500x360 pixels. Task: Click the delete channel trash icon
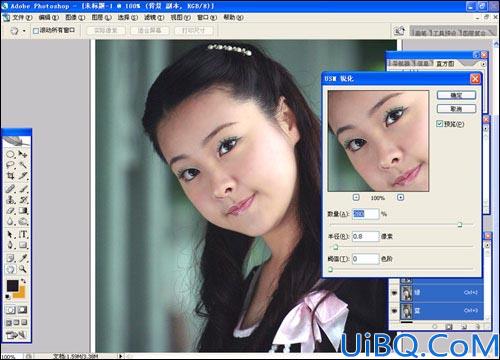coord(477,327)
